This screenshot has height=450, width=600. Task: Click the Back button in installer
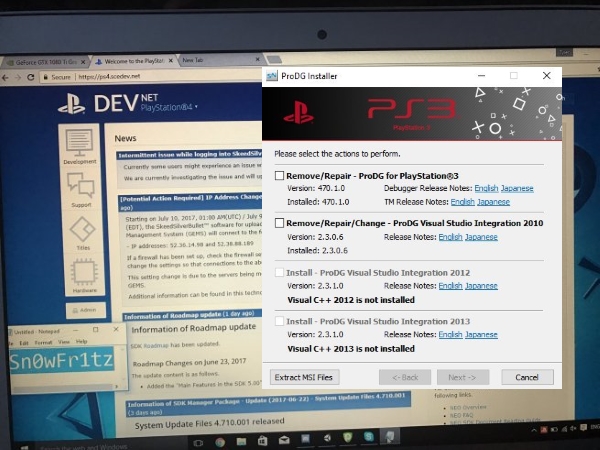click(405, 377)
